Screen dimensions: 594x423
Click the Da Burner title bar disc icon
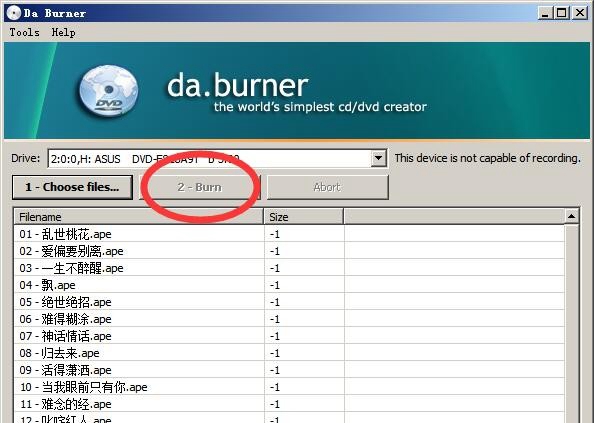coord(13,13)
